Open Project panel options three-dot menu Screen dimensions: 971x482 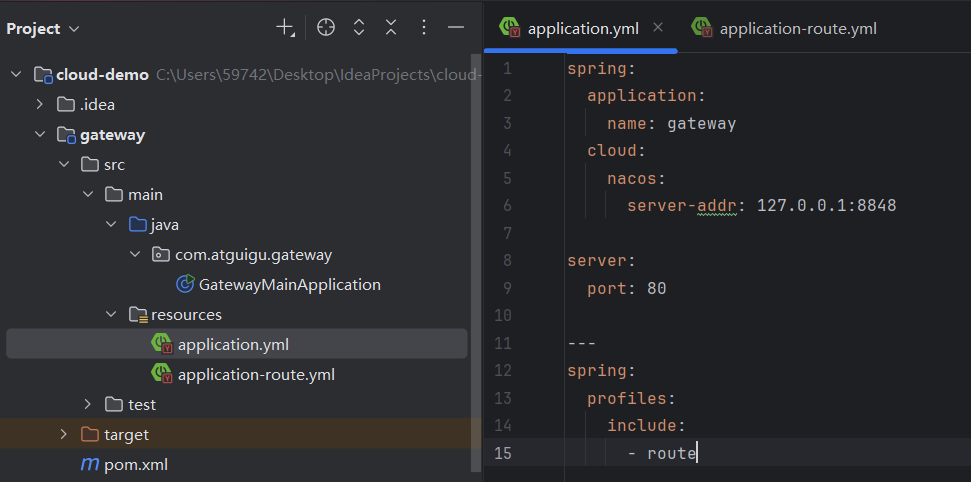click(x=424, y=27)
